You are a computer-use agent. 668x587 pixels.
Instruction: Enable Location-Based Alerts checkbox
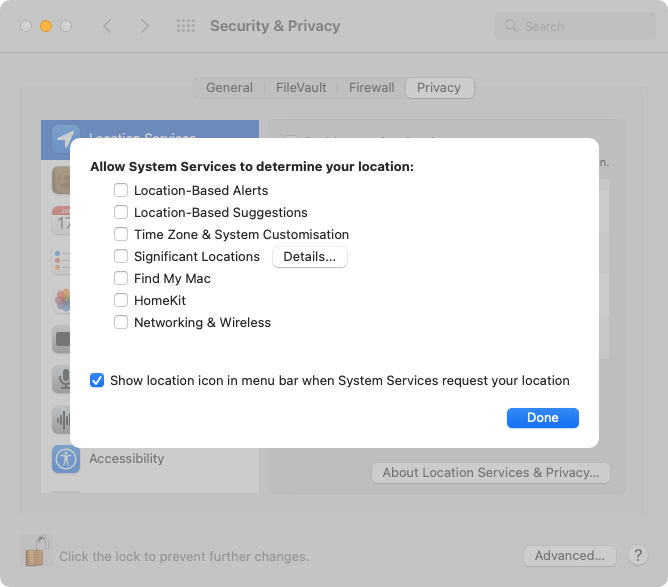(121, 190)
